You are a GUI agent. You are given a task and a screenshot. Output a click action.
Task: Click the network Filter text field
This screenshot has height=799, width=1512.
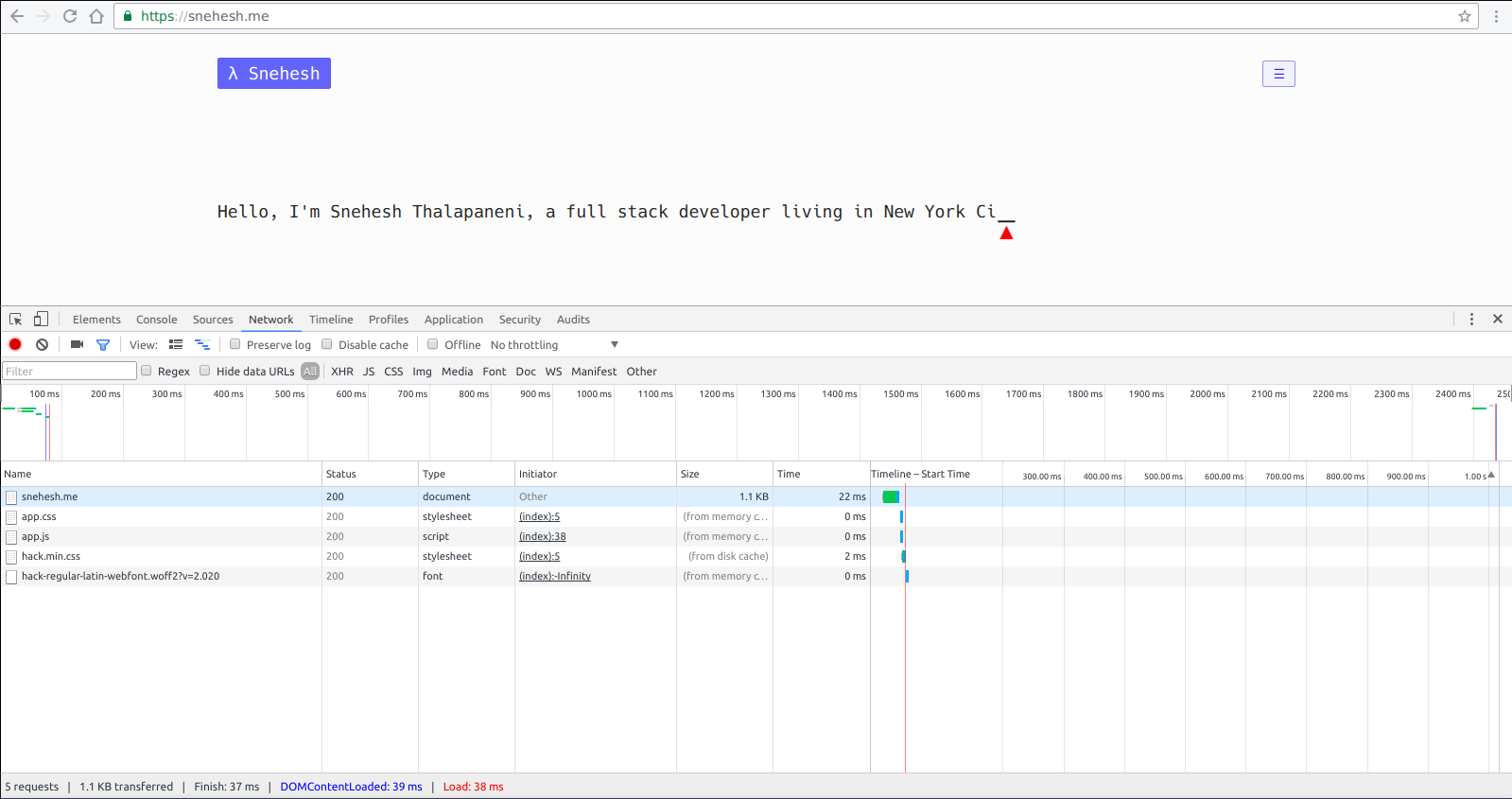(x=70, y=371)
